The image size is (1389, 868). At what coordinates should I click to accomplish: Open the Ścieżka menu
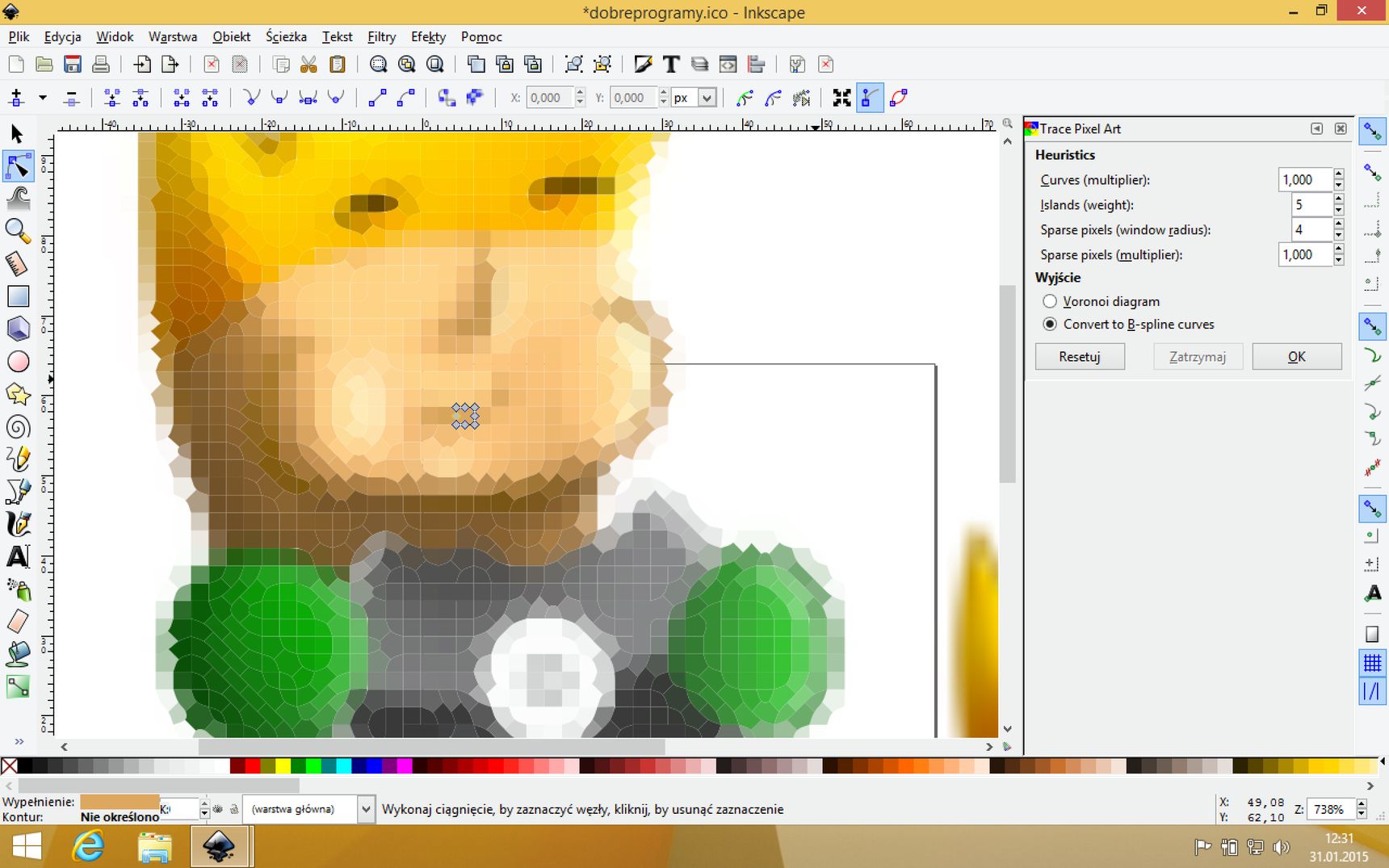[286, 37]
